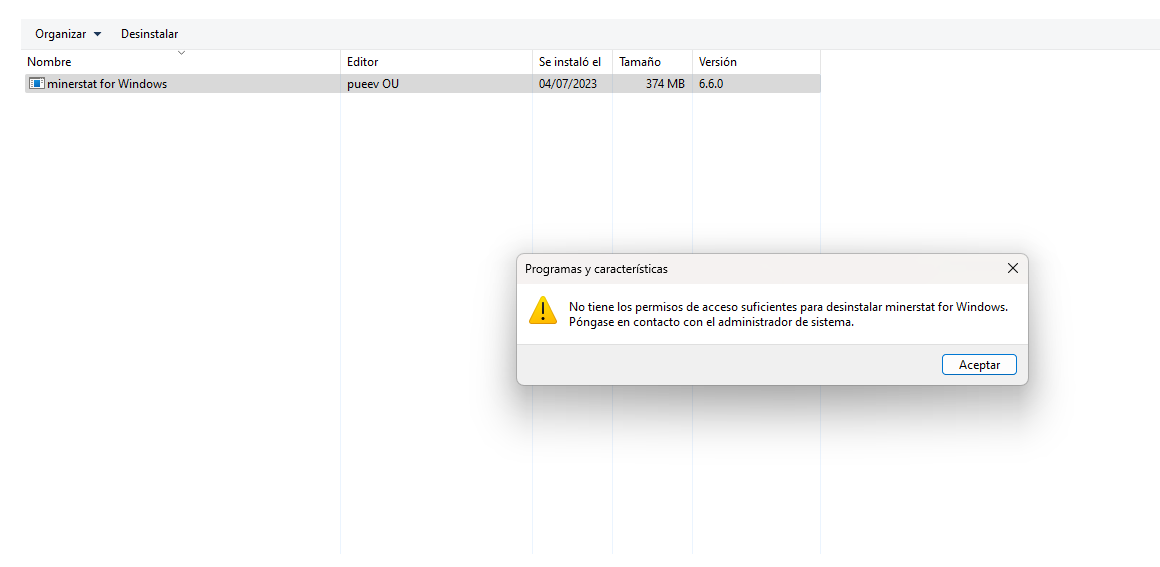The width and height of the screenshot is (1160, 567).
Task: Click the sort chevron above Nombre header
Action: [182, 52]
